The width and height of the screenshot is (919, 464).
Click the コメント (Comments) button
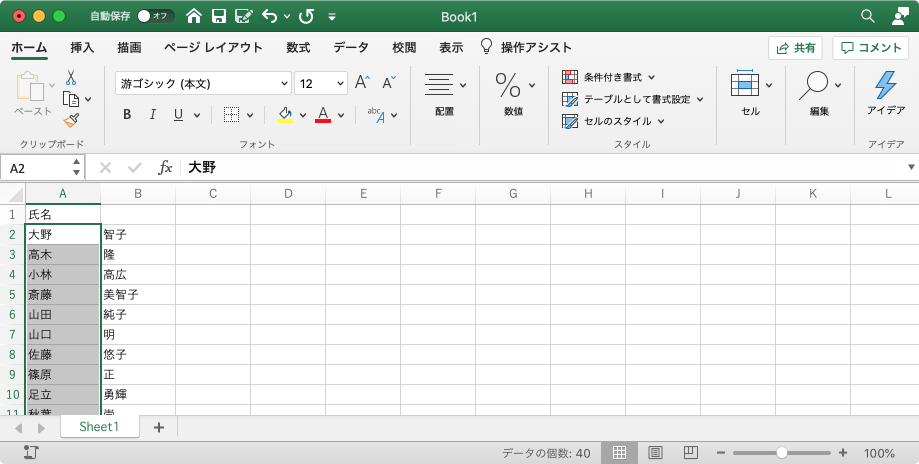pyautogui.click(x=870, y=48)
